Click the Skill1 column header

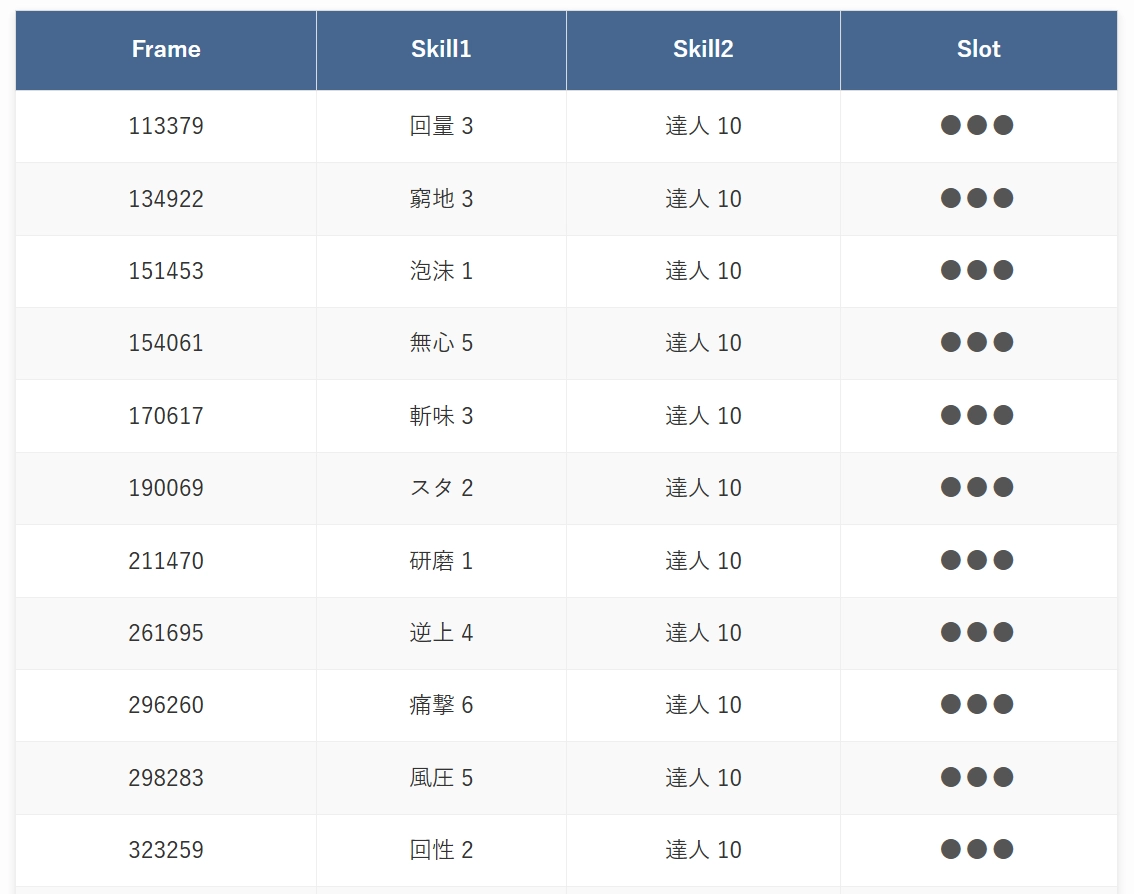click(x=441, y=50)
